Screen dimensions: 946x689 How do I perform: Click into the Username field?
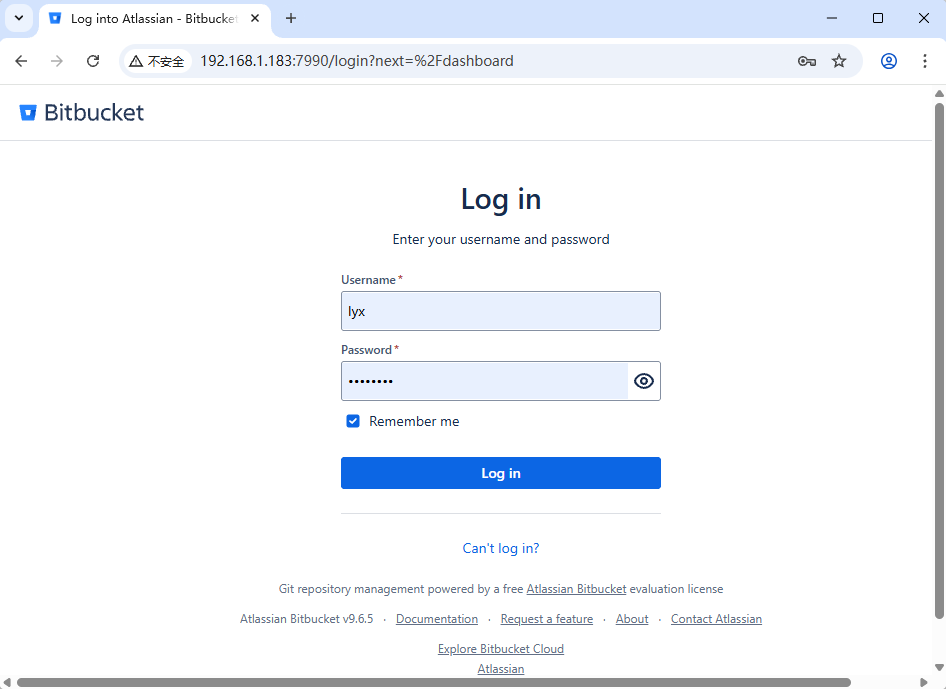click(x=501, y=311)
